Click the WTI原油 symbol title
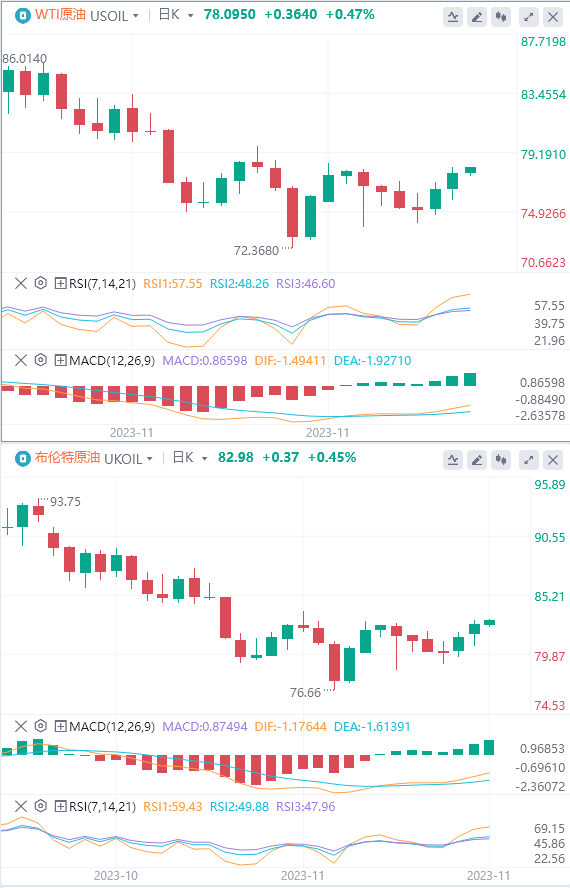This screenshot has height=888, width=570. 61,15
